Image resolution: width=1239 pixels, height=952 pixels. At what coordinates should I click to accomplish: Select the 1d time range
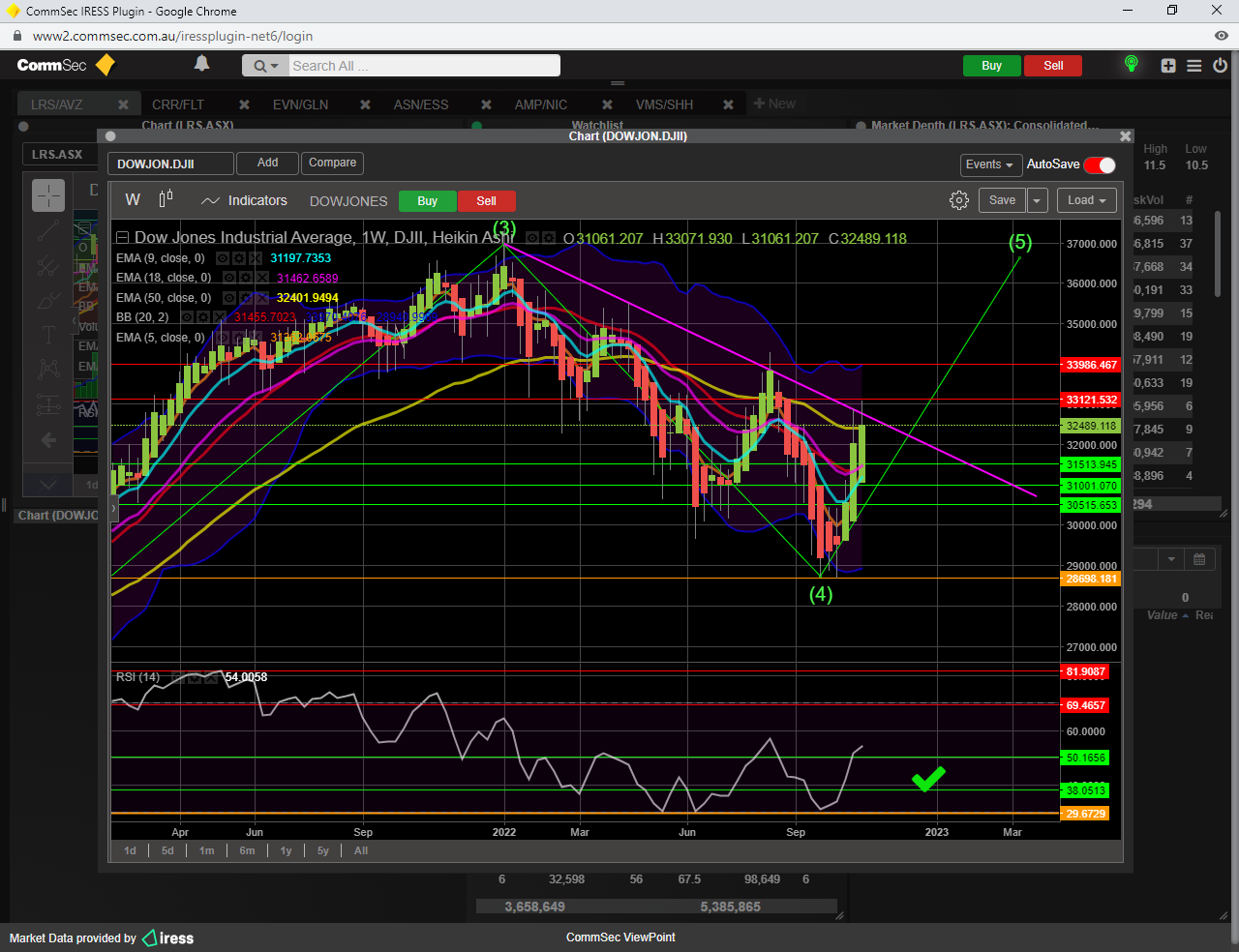pyautogui.click(x=130, y=850)
